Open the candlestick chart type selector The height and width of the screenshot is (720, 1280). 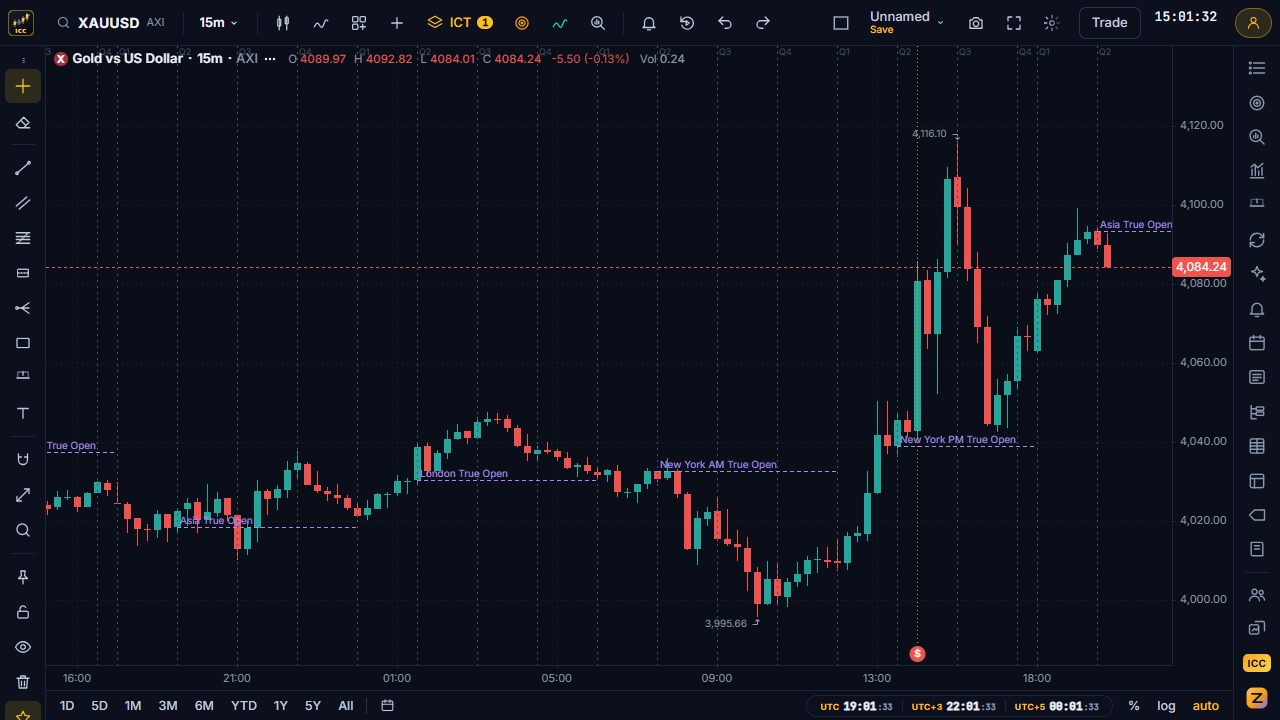coord(282,22)
